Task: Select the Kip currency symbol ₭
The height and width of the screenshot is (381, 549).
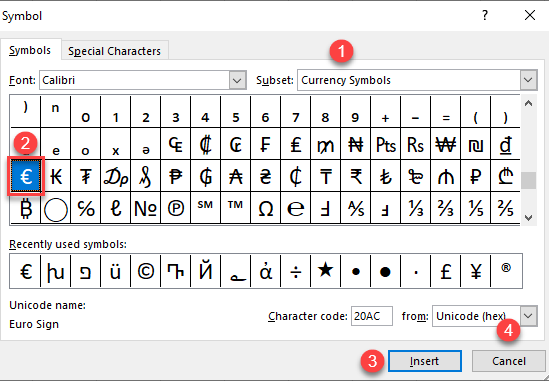Action: pyautogui.click(x=56, y=176)
